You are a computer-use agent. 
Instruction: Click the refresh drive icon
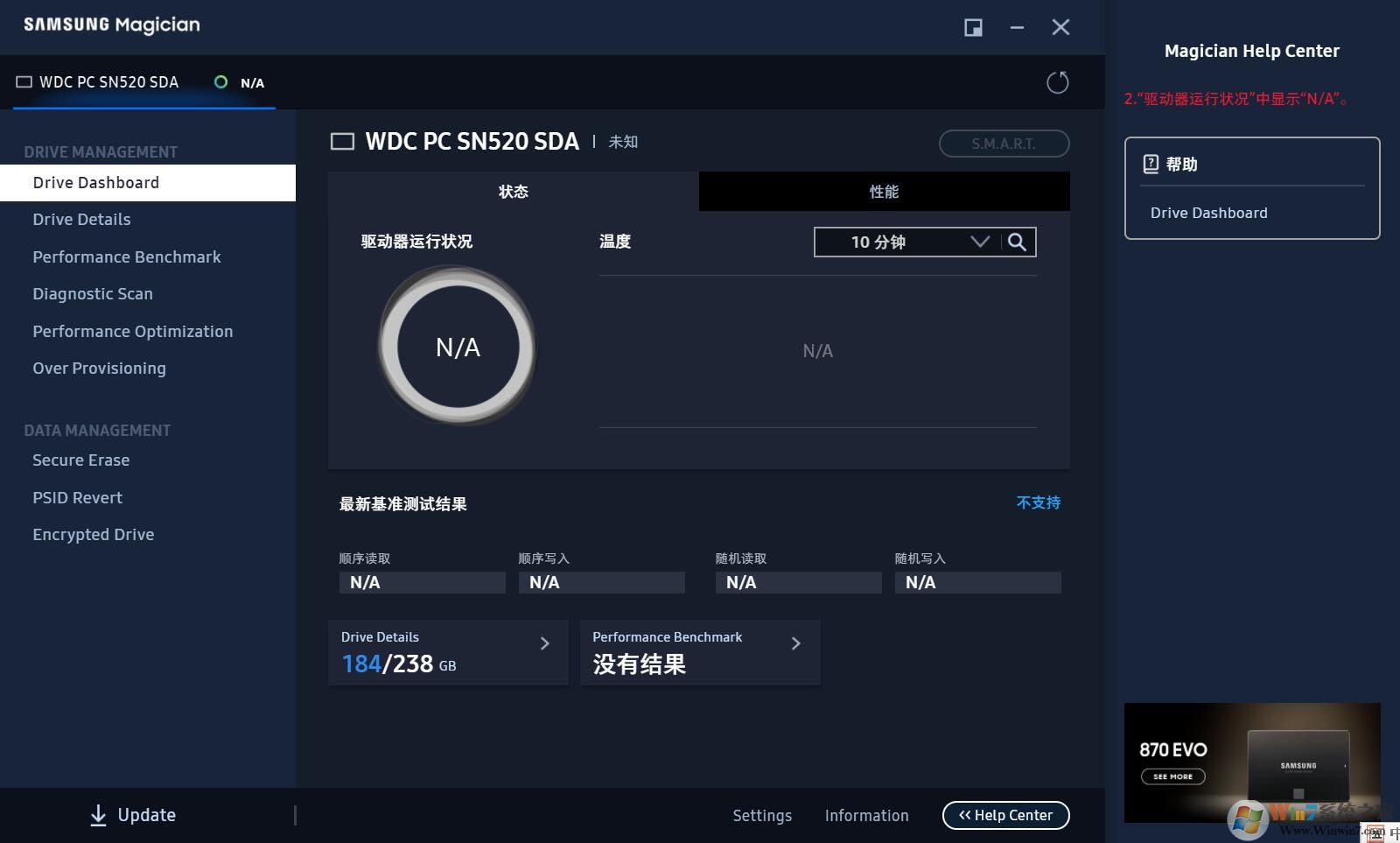coord(1057,82)
